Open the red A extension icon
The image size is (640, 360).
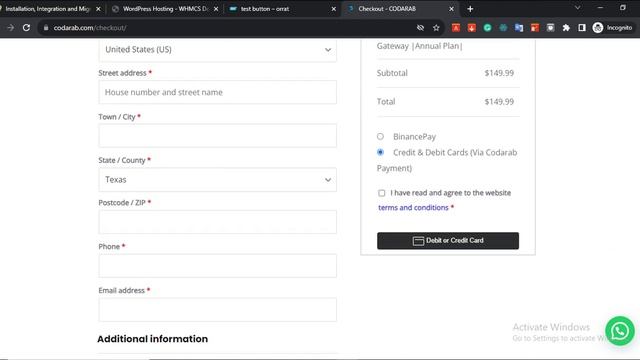click(456, 28)
